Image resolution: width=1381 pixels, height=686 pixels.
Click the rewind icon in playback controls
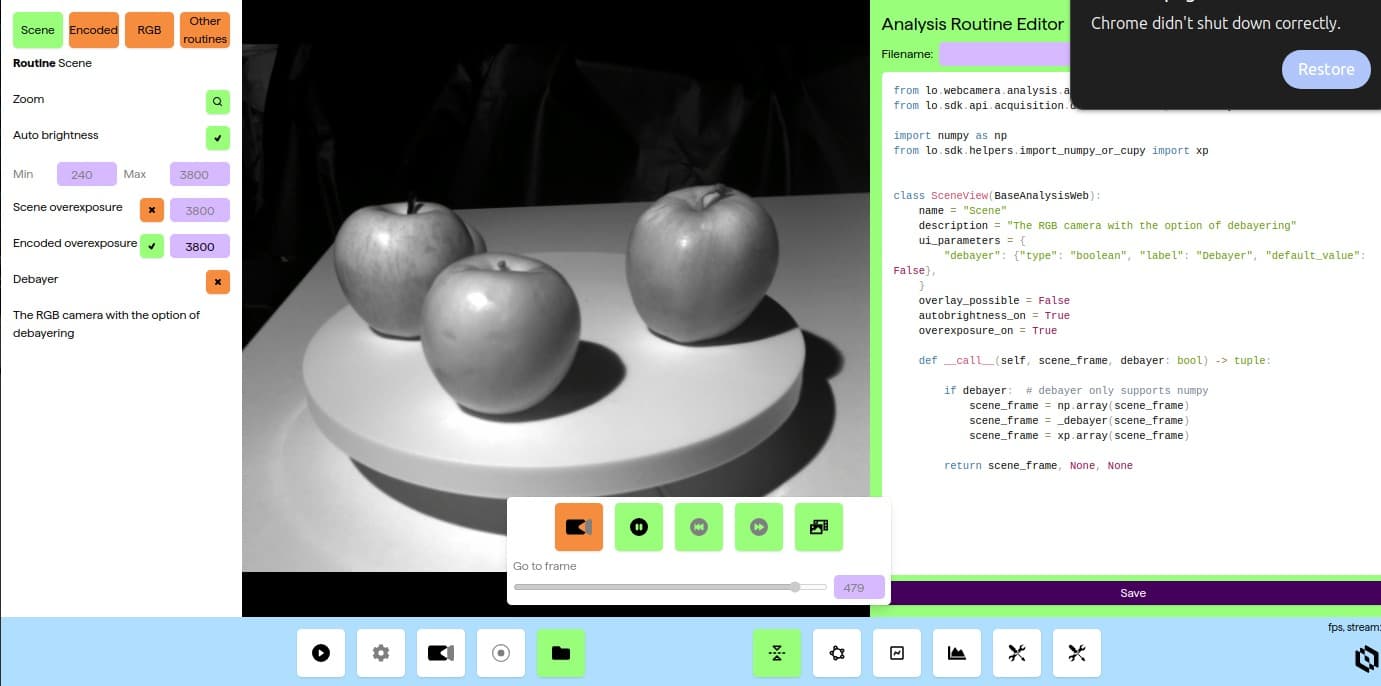pos(698,527)
